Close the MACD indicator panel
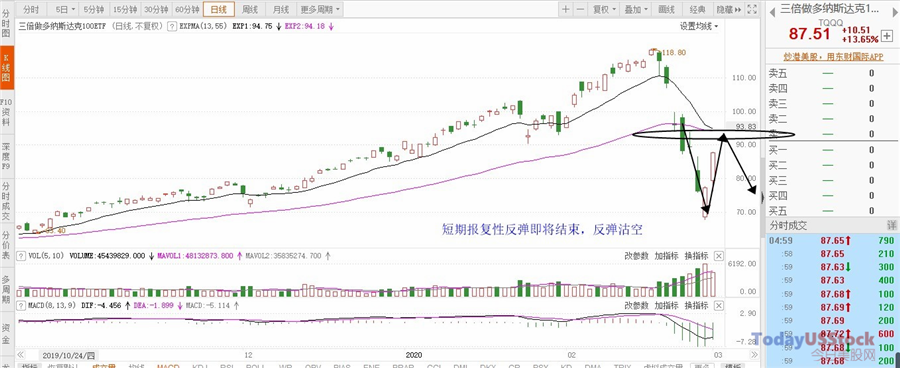The width and height of the screenshot is (900, 368). 719,305
